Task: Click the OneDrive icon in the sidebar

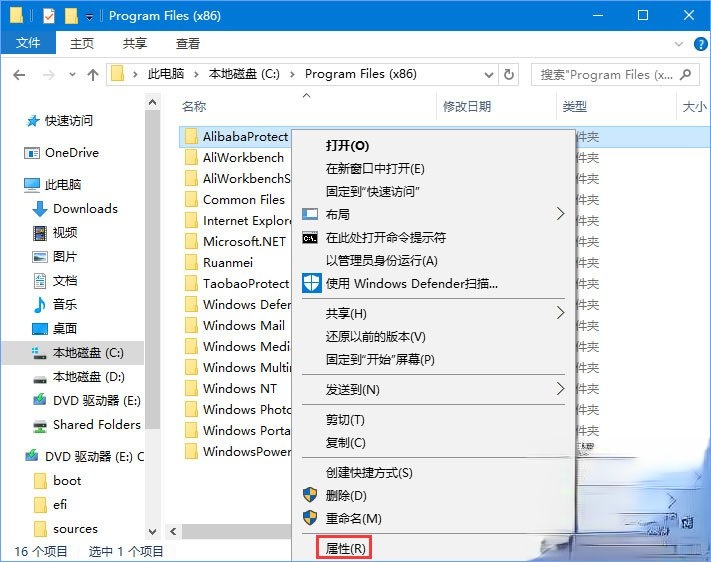Action: 32,153
